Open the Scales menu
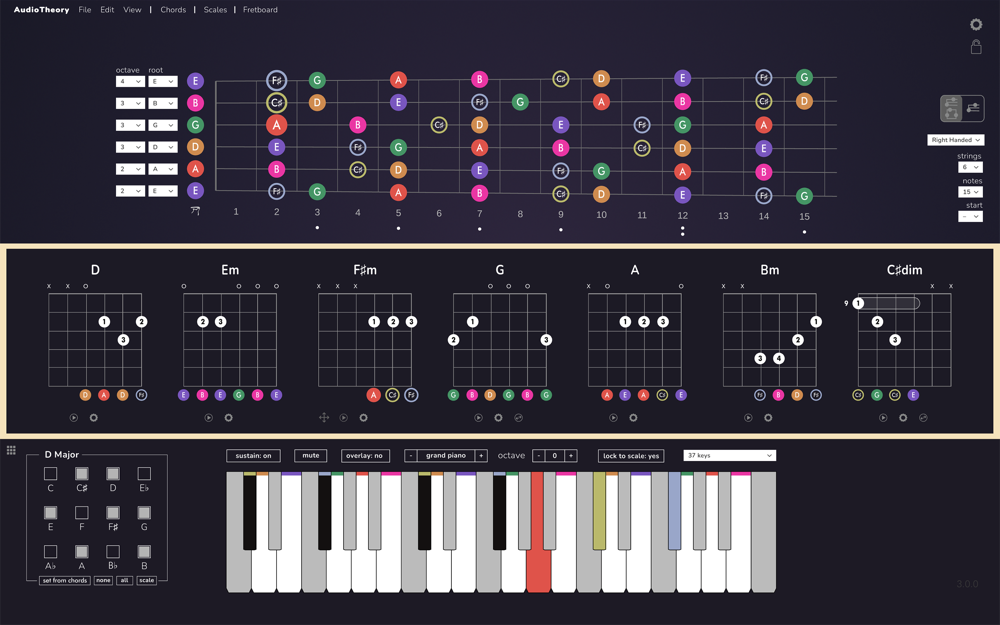Viewport: 1000px width, 625px height. tap(215, 10)
